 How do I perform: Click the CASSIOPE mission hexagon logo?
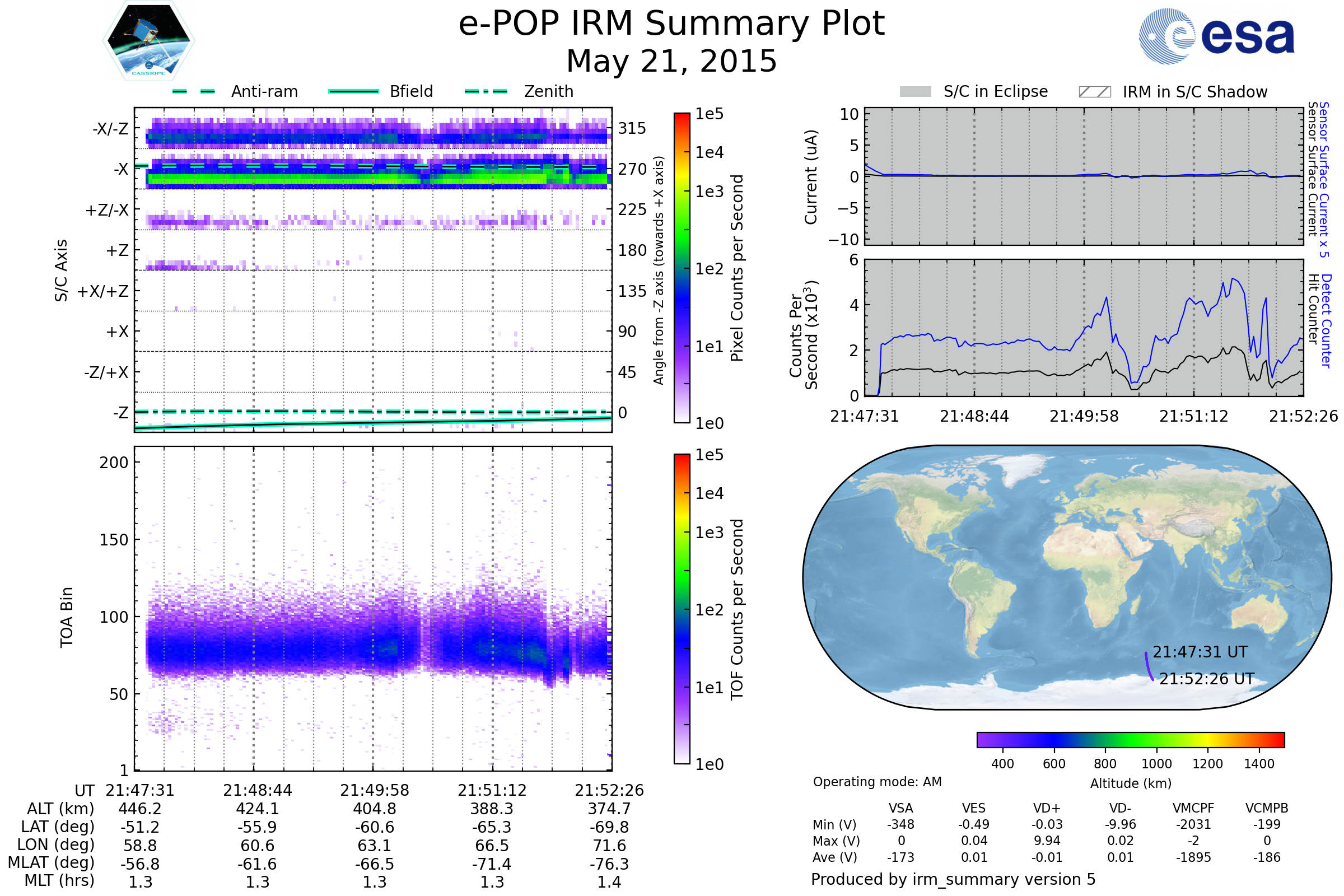coord(148,41)
